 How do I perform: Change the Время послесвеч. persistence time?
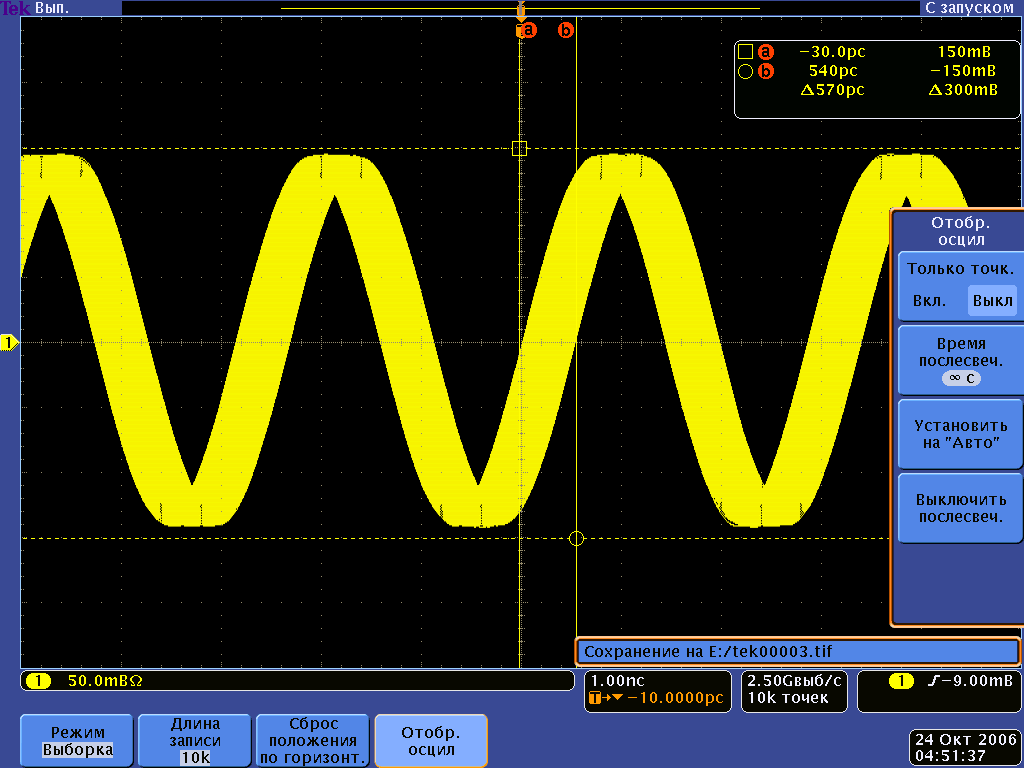pyautogui.click(x=959, y=360)
